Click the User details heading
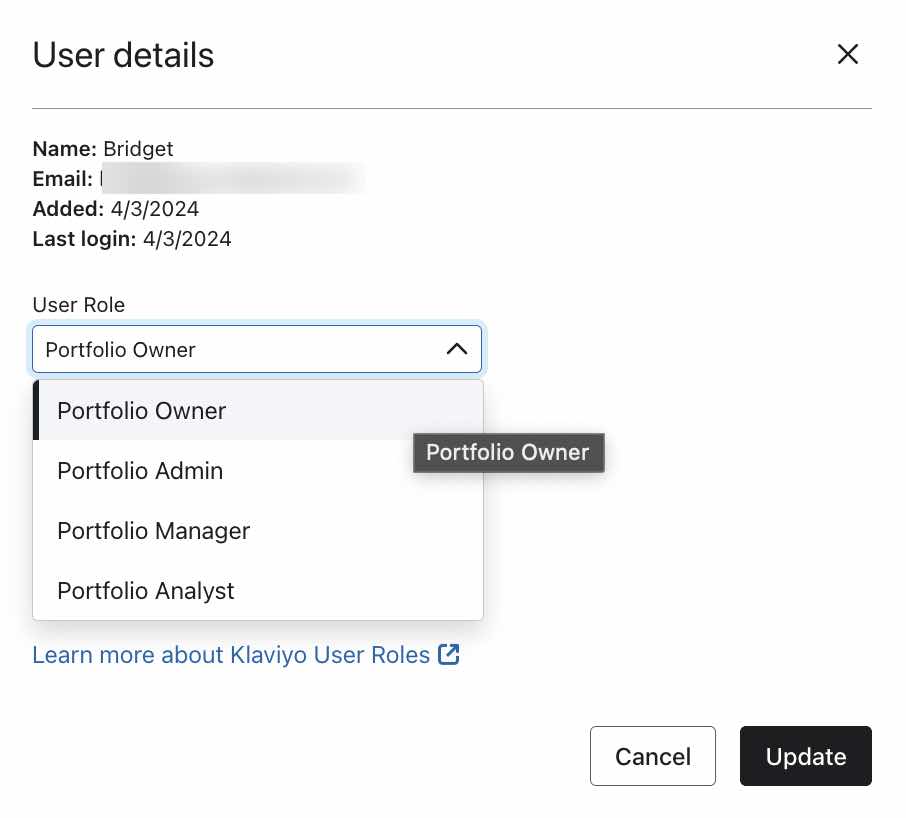906x818 pixels. click(x=123, y=55)
